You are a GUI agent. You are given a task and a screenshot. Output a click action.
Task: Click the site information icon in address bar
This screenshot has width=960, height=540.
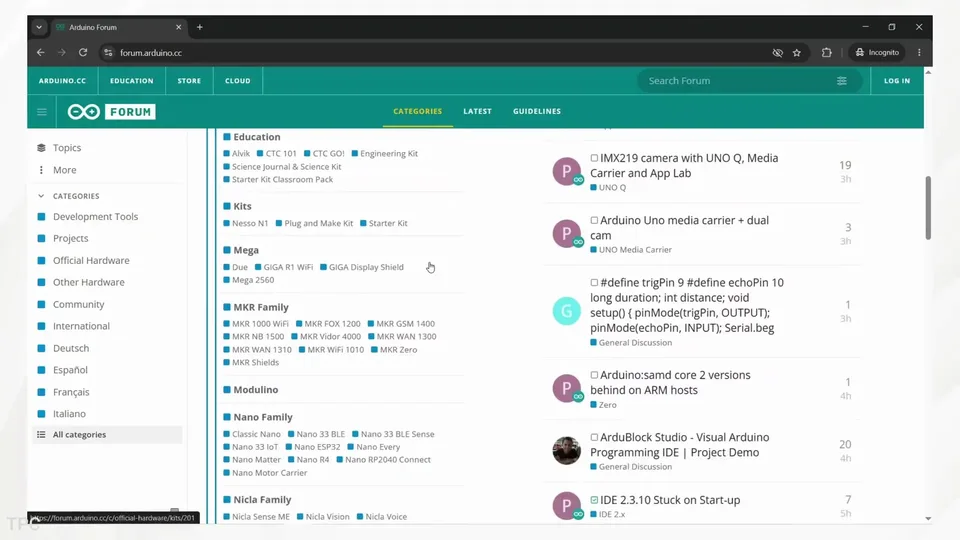tap(108, 53)
